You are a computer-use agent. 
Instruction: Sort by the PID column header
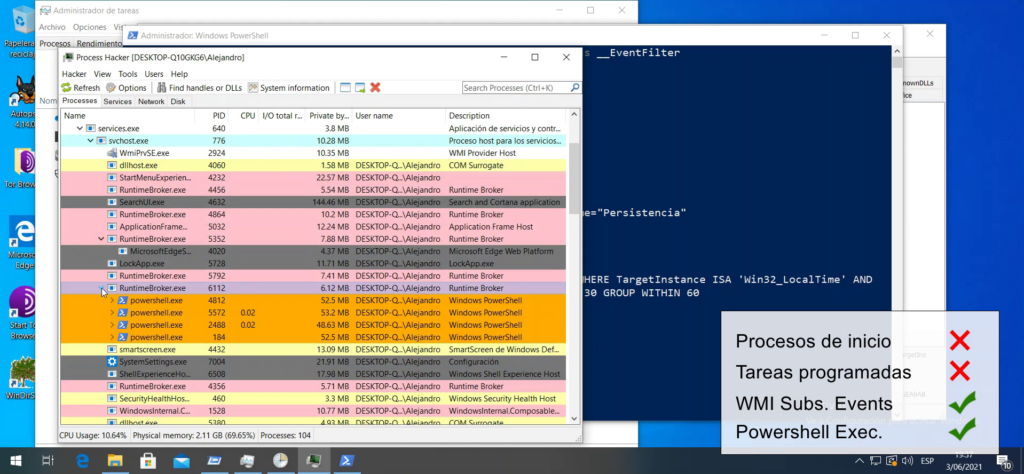(x=212, y=116)
